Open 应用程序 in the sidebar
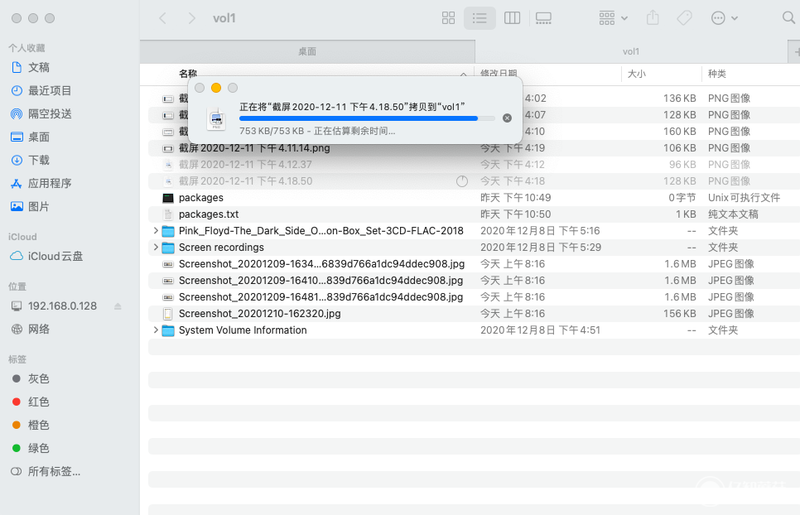This screenshot has height=515, width=800. click(49, 183)
